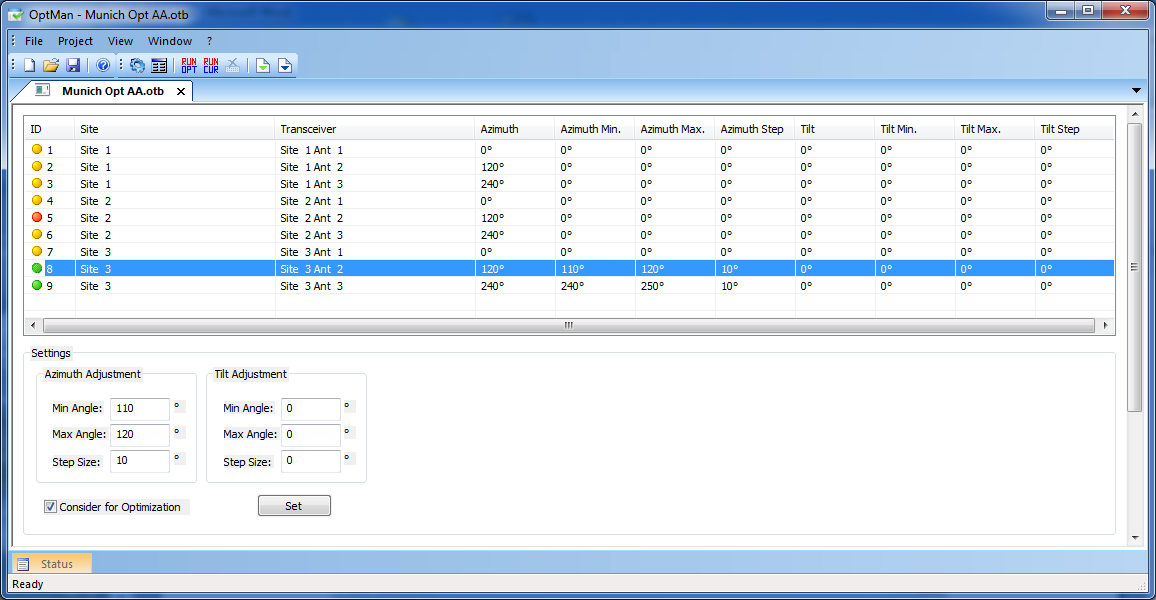This screenshot has width=1156, height=600.
Task: Click the RUN CUR toolbar icon
Action: click(x=211, y=66)
